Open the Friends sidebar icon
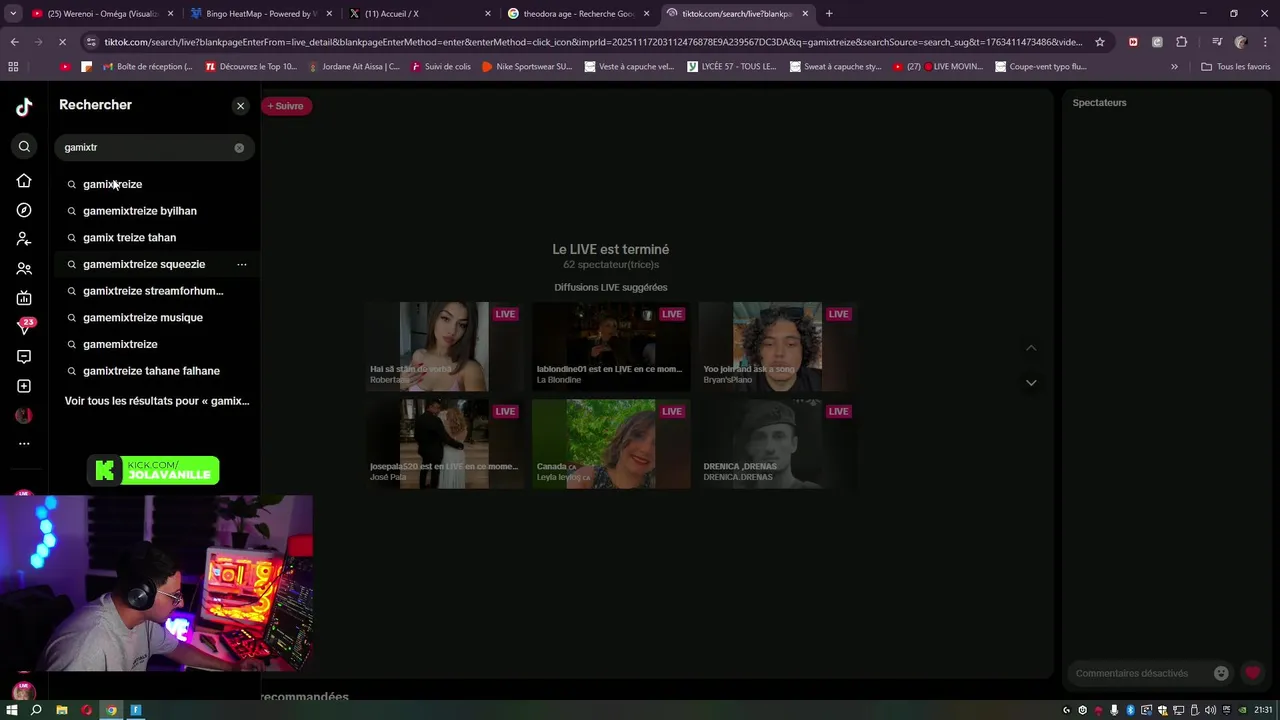Viewport: 1280px width, 720px height. (x=24, y=269)
